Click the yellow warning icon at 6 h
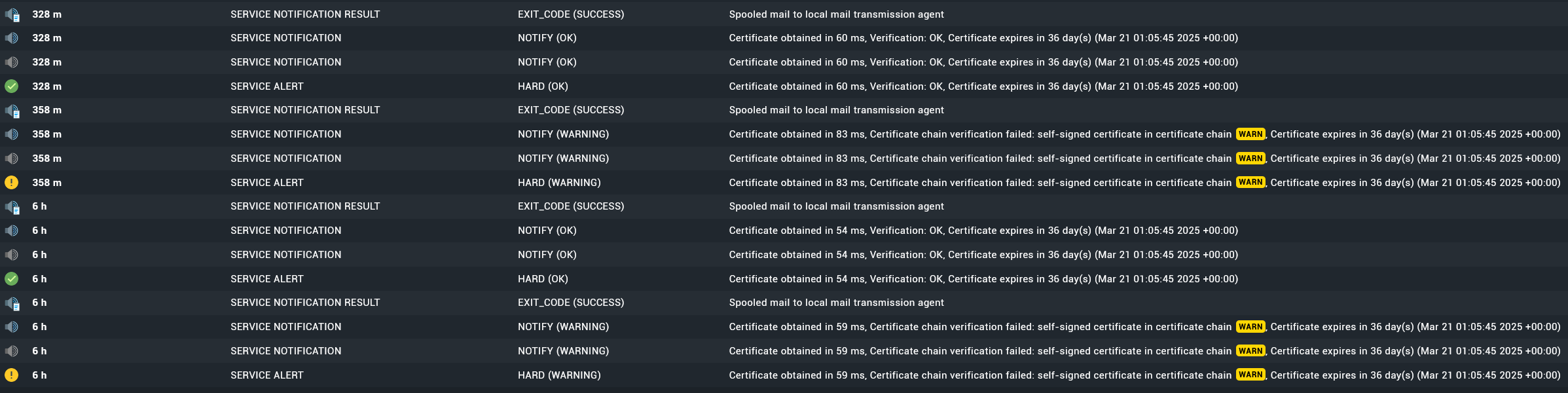Image resolution: width=1568 pixels, height=393 pixels. point(12,375)
